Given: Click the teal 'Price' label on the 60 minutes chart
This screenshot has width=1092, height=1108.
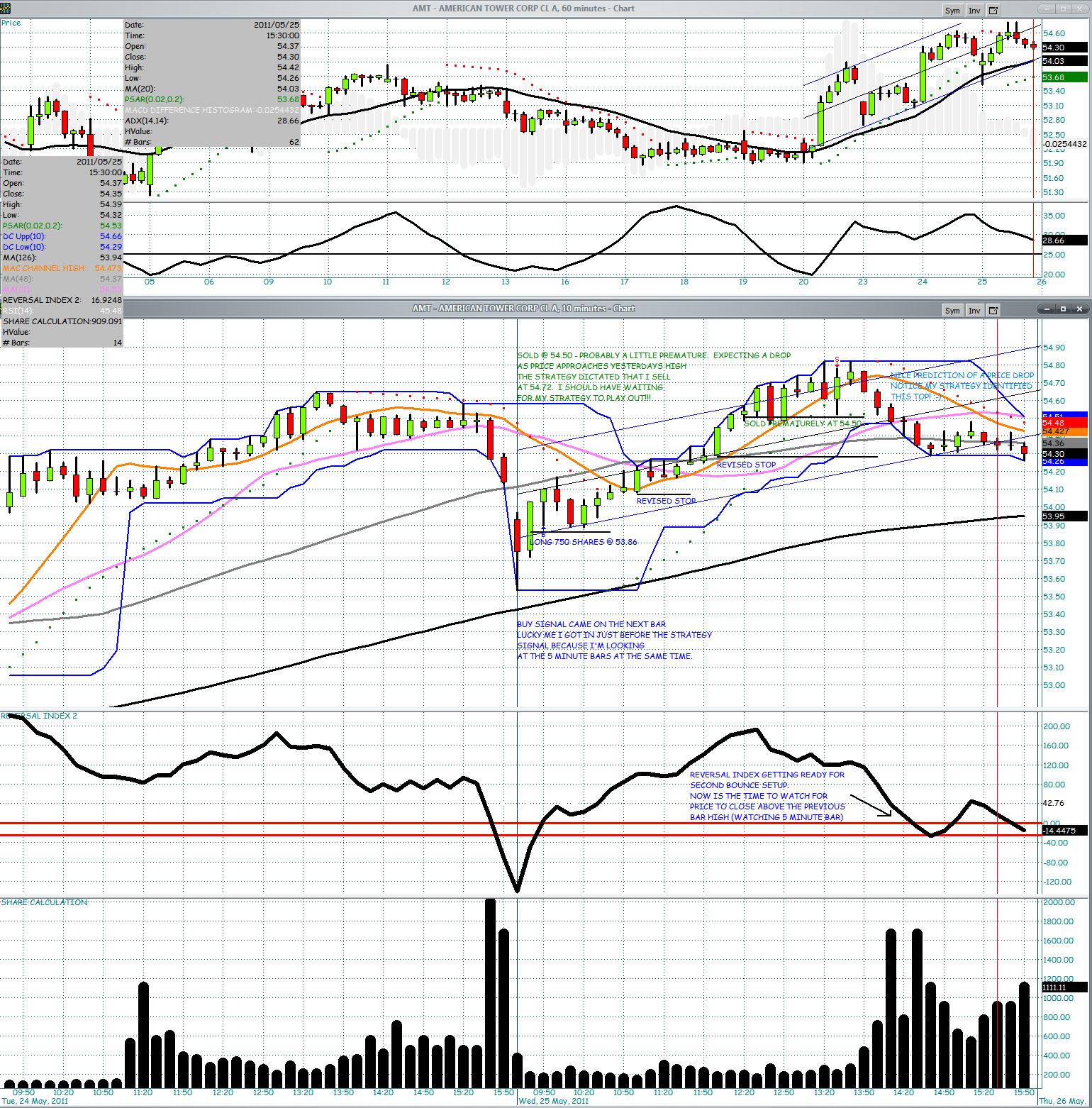Looking at the screenshot, I should 11,23.
